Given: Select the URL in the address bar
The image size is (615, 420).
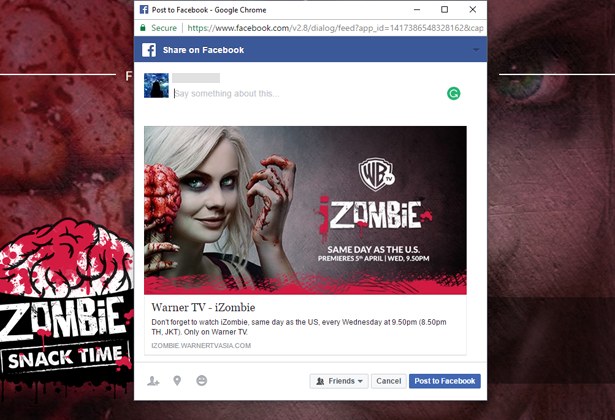Looking at the screenshot, I should (x=335, y=28).
